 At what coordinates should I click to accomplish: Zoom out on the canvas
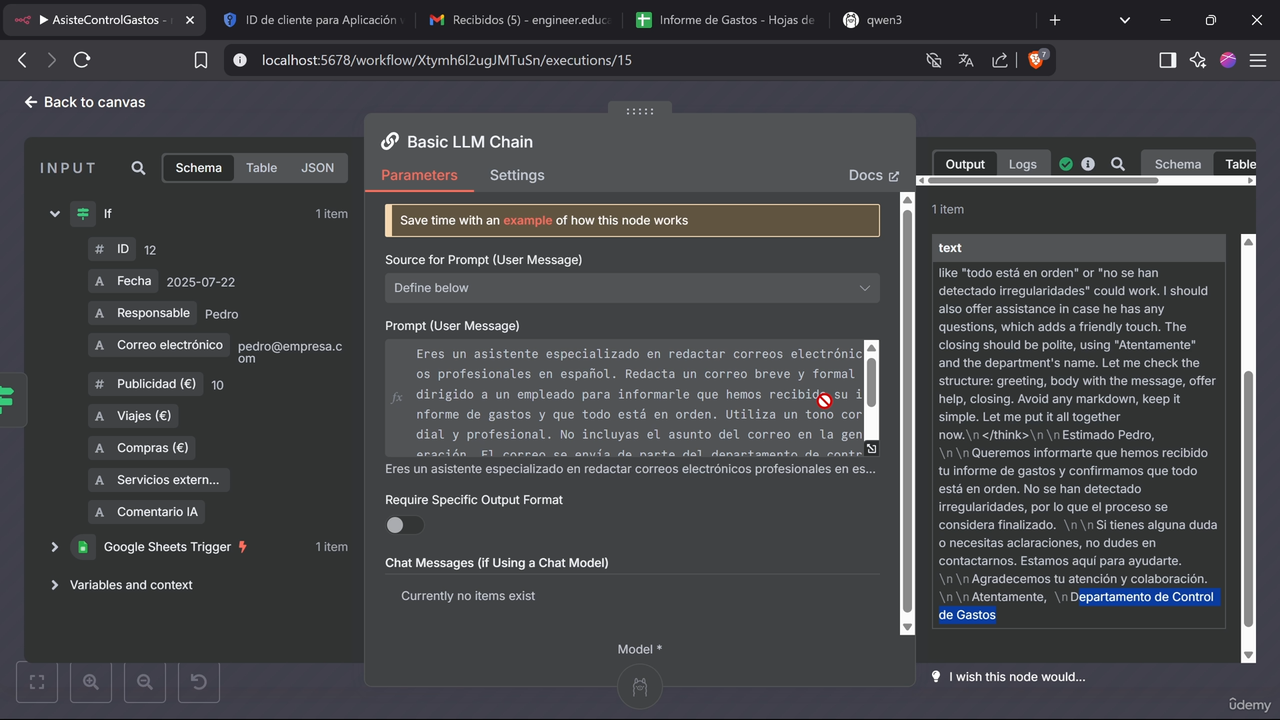click(145, 682)
